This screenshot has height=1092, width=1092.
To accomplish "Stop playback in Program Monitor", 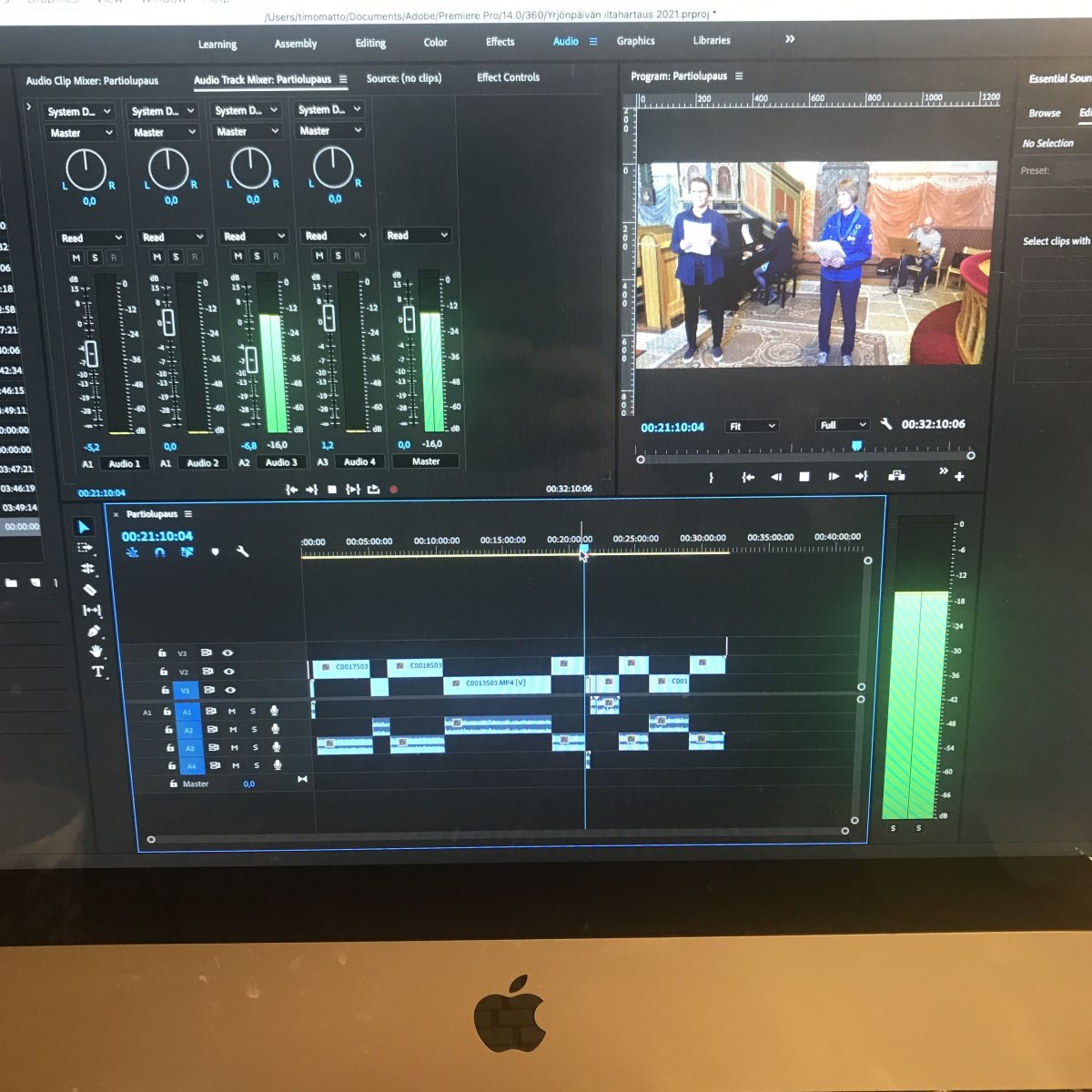I will click(x=804, y=477).
